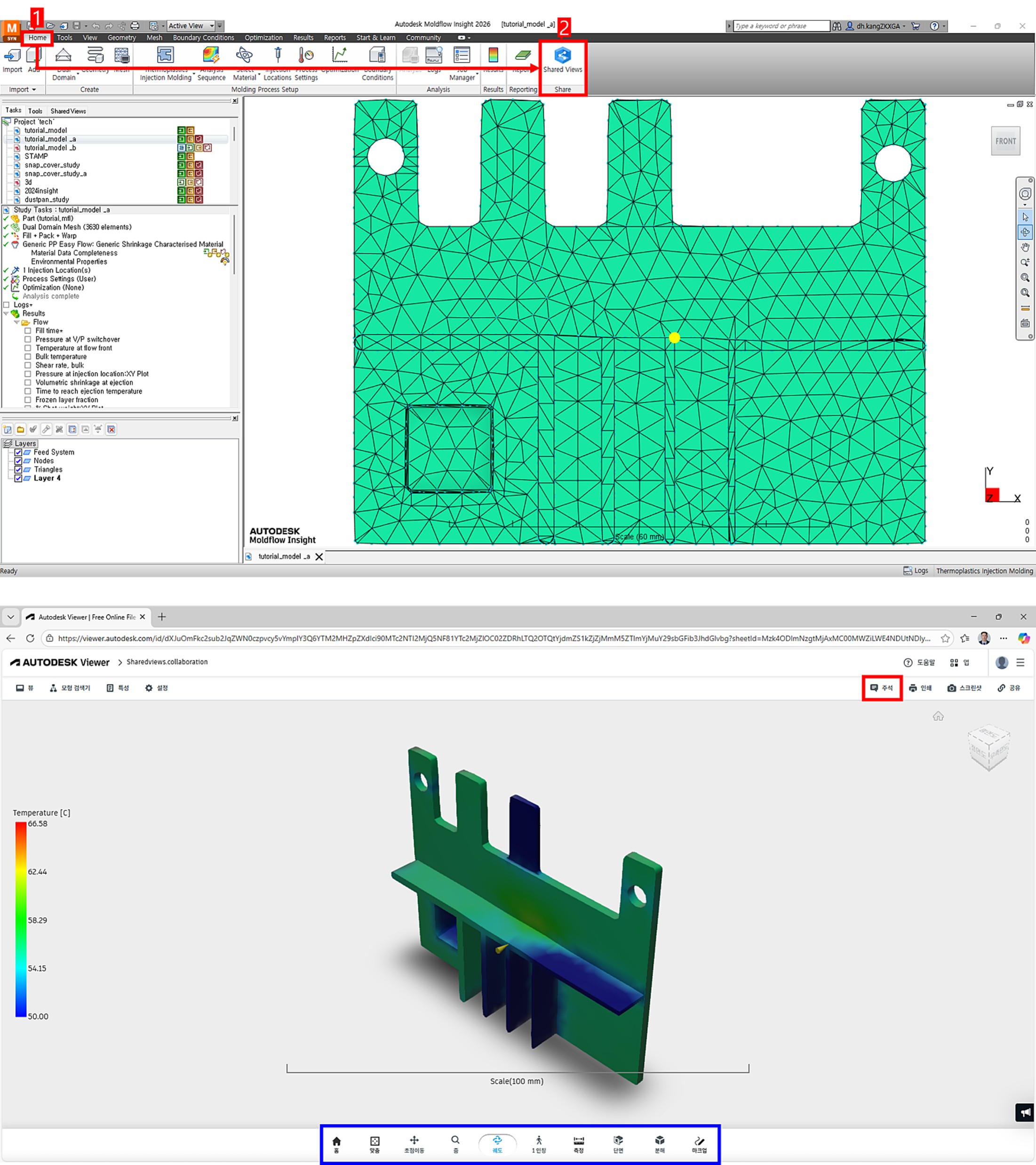Click the explode model tool in viewer
This screenshot has height=1165, width=1036.
(659, 1142)
